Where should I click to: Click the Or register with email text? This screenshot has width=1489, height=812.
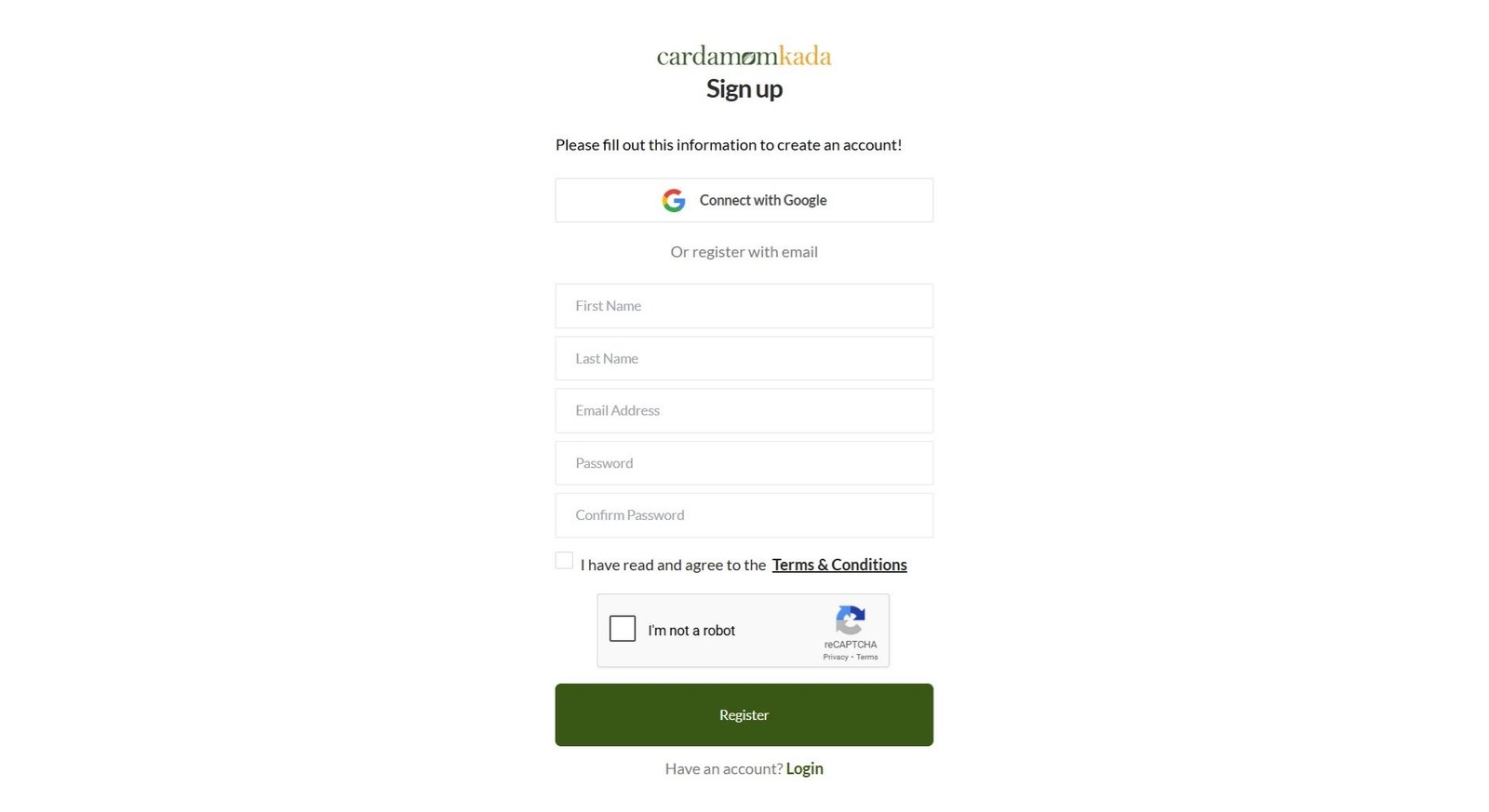click(744, 252)
